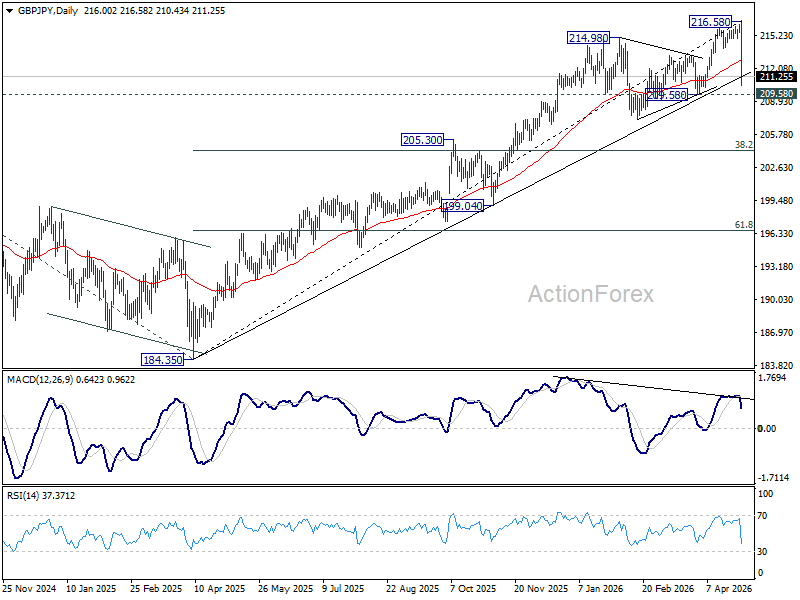Select the 184.350 low price label

point(163,360)
